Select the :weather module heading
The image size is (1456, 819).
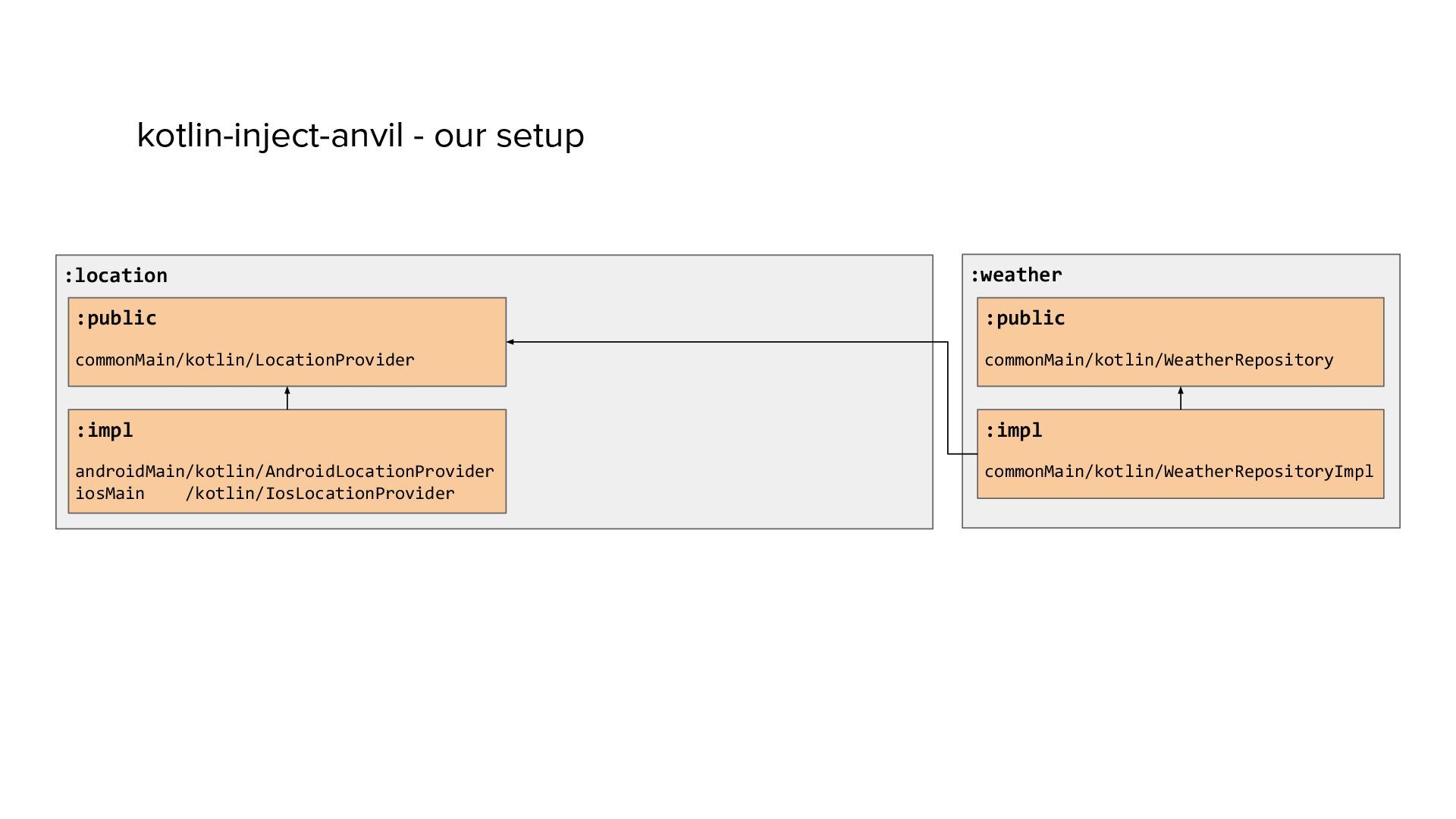point(1016,275)
